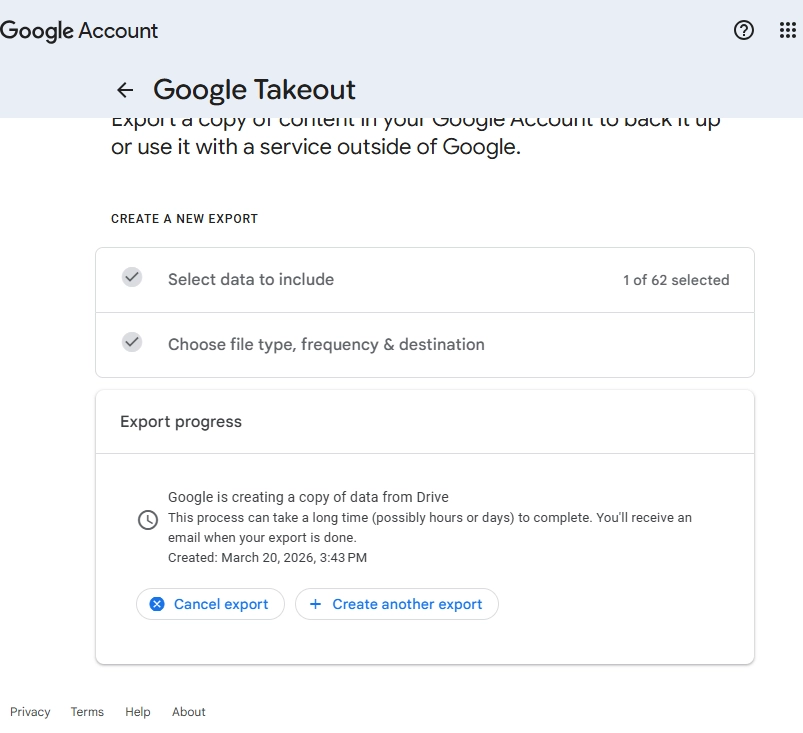Screen dimensions: 803x733
Task: Open the Help question mark icon
Action: (743, 30)
